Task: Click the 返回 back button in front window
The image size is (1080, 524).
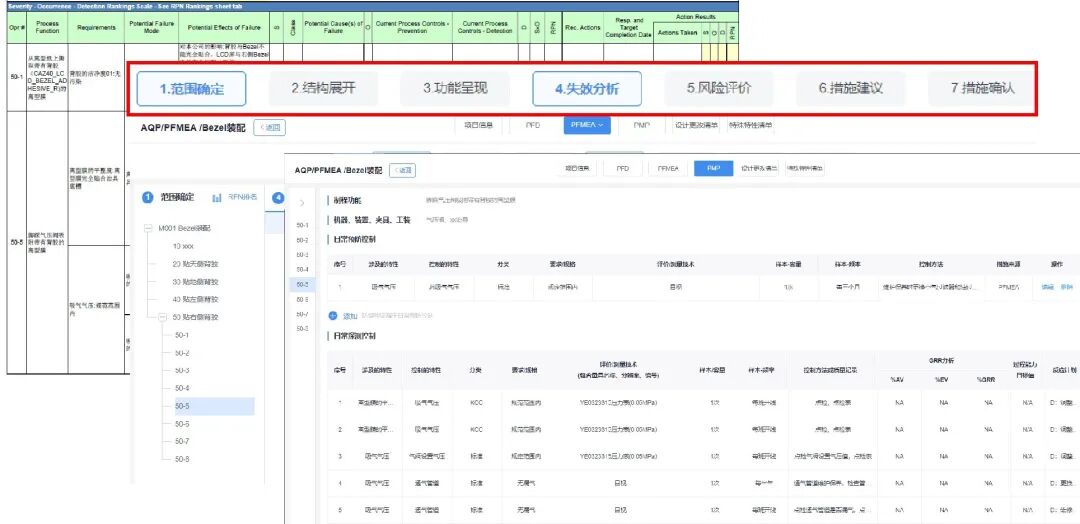Action: [x=403, y=170]
